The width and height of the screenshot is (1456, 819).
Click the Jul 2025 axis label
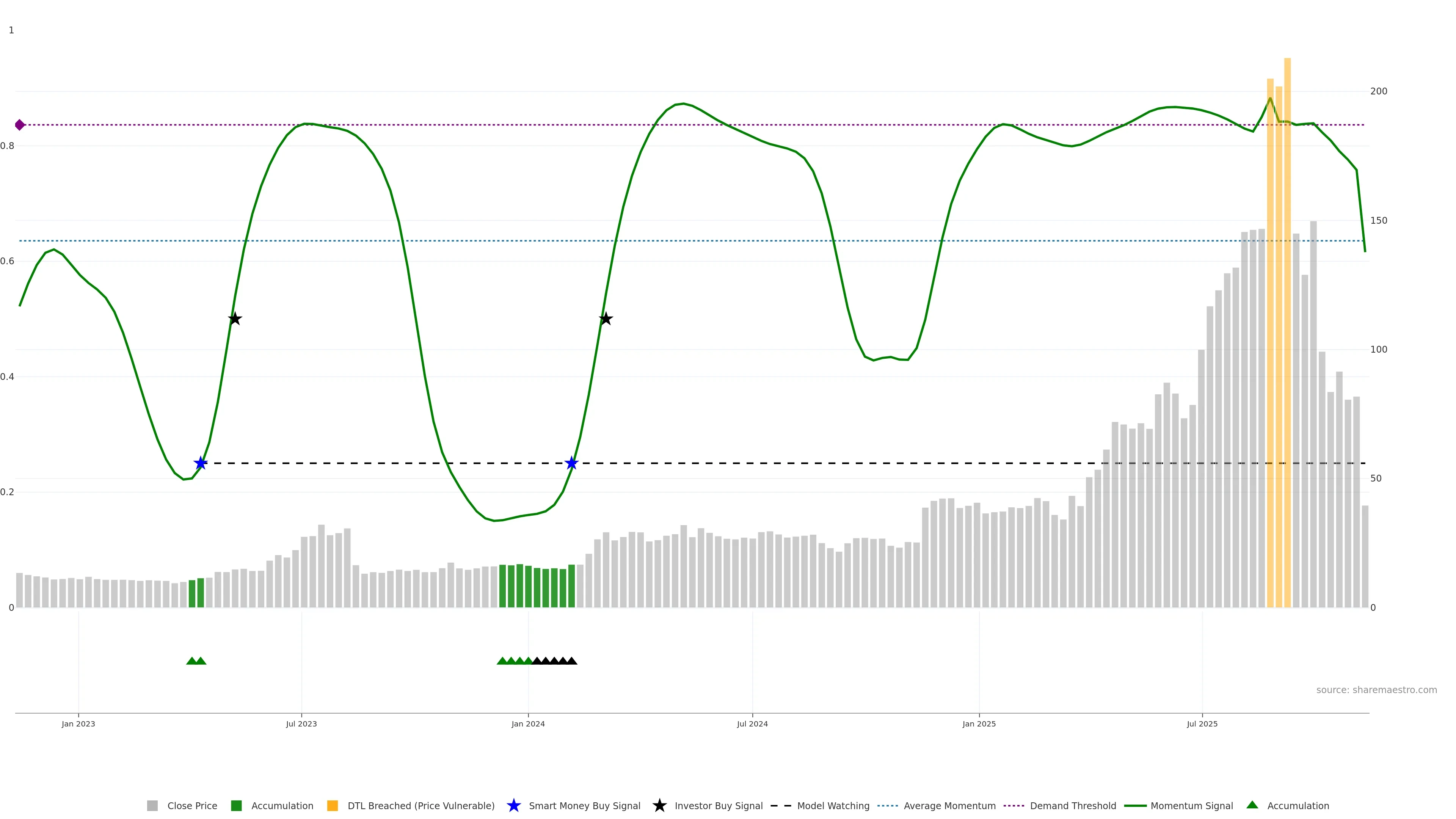point(1202,724)
